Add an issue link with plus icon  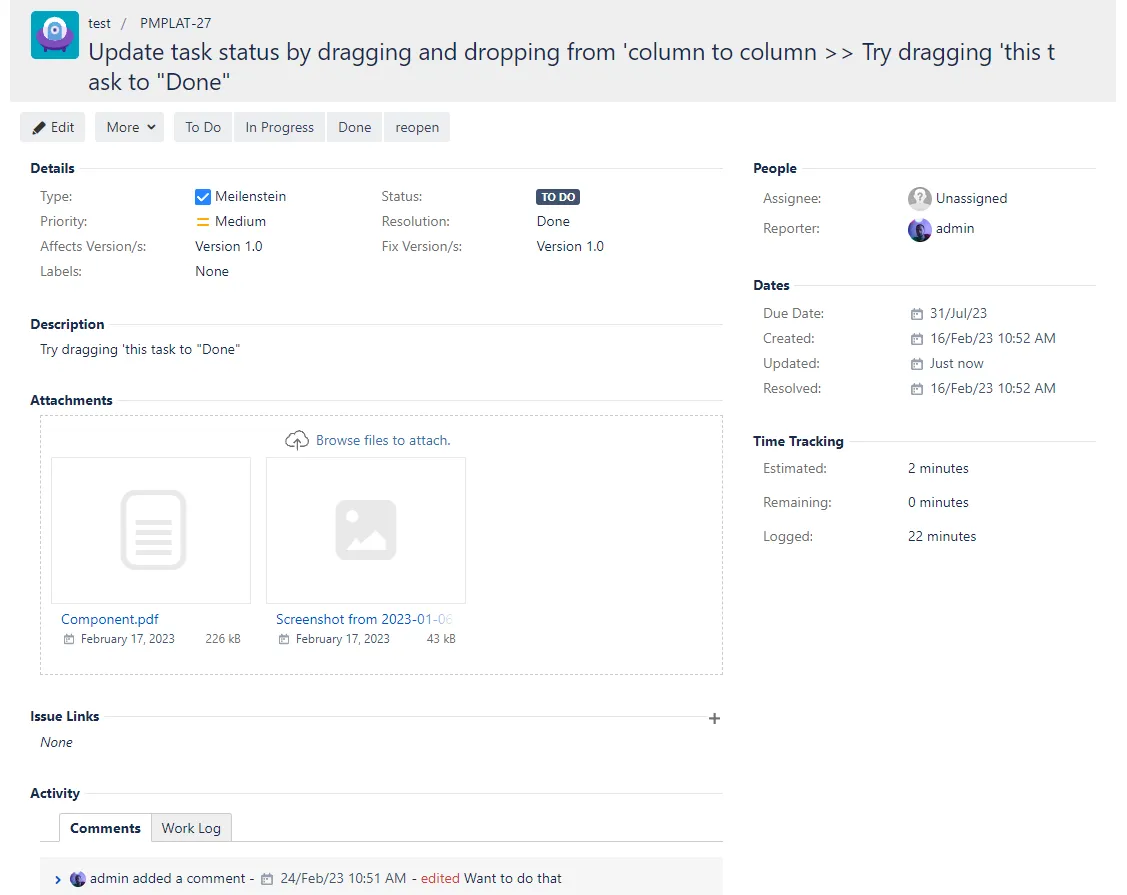click(x=714, y=718)
